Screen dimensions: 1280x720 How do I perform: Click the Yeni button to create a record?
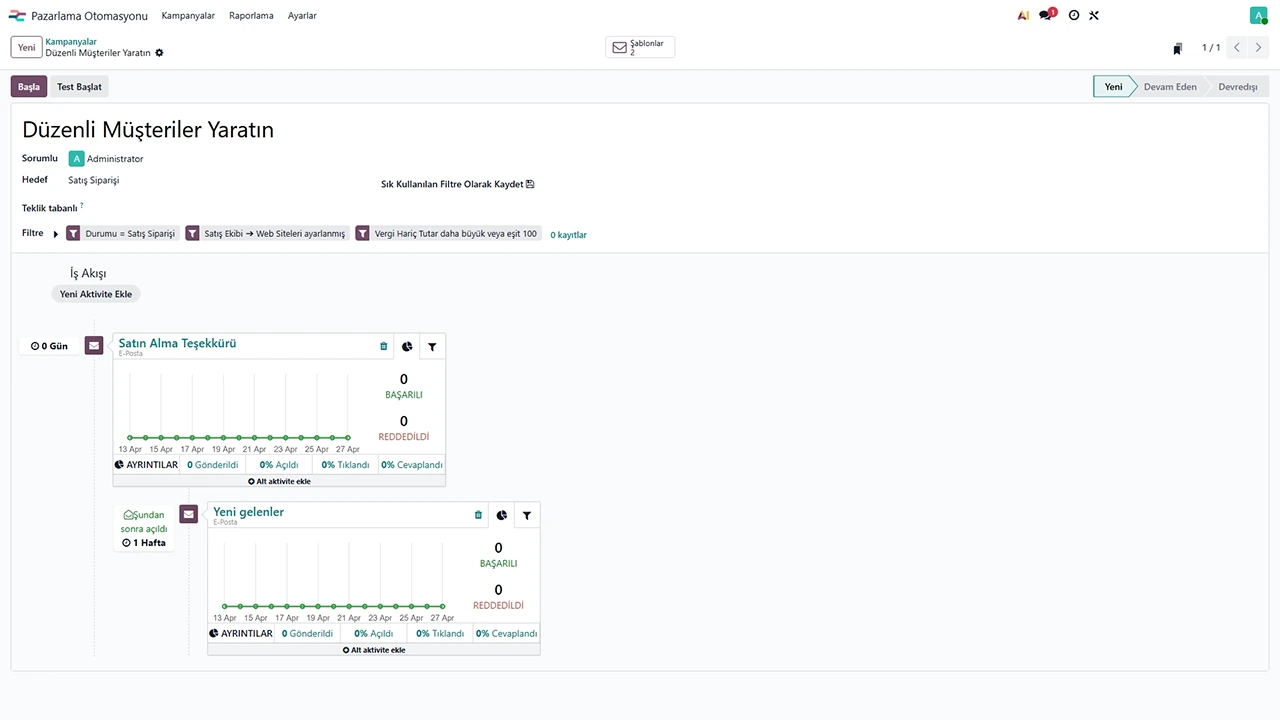pyautogui.click(x=26, y=47)
